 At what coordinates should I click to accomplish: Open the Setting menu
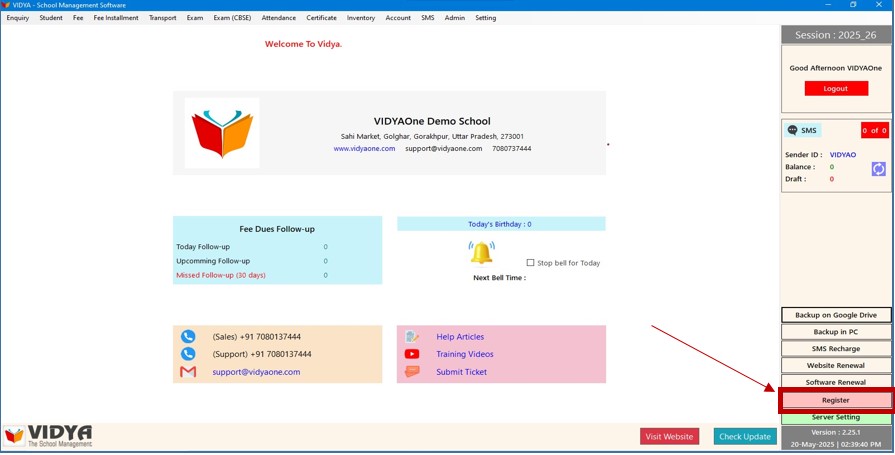[486, 18]
